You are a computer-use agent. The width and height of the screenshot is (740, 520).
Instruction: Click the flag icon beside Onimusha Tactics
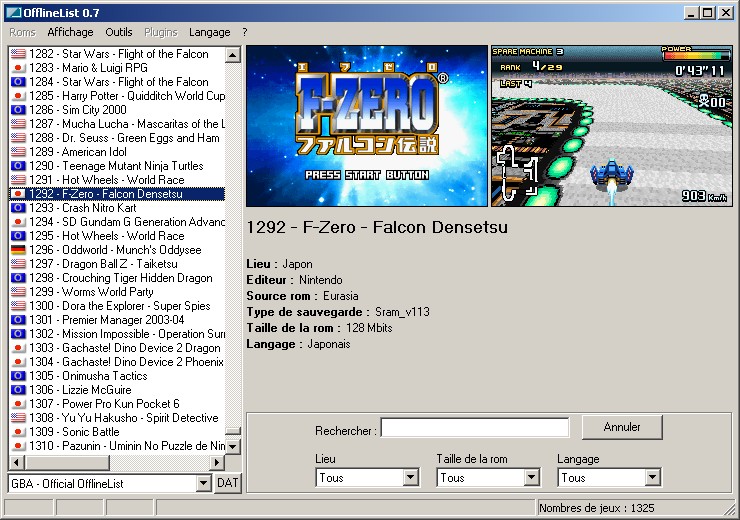point(17,376)
